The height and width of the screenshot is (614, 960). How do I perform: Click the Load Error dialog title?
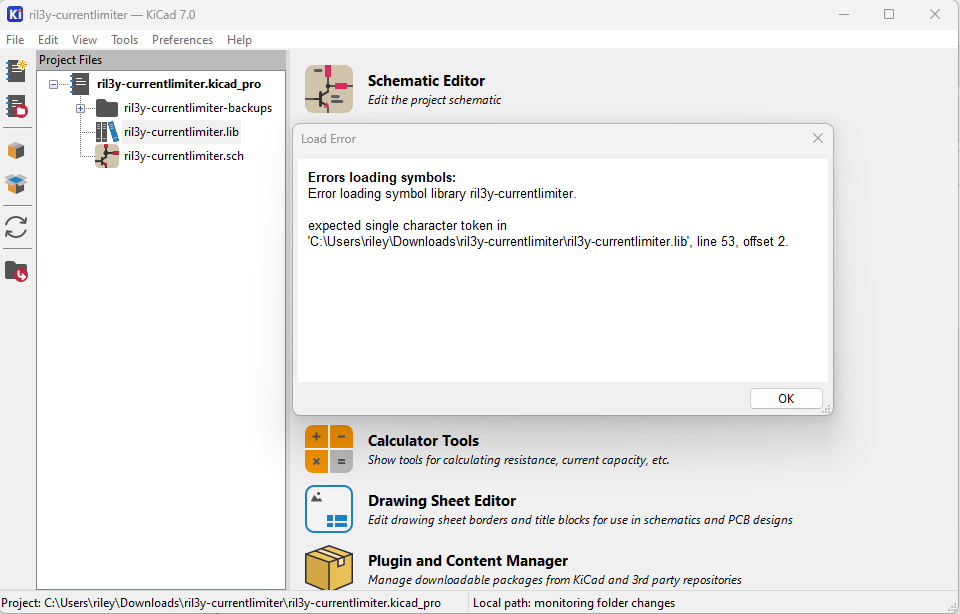[x=328, y=139]
